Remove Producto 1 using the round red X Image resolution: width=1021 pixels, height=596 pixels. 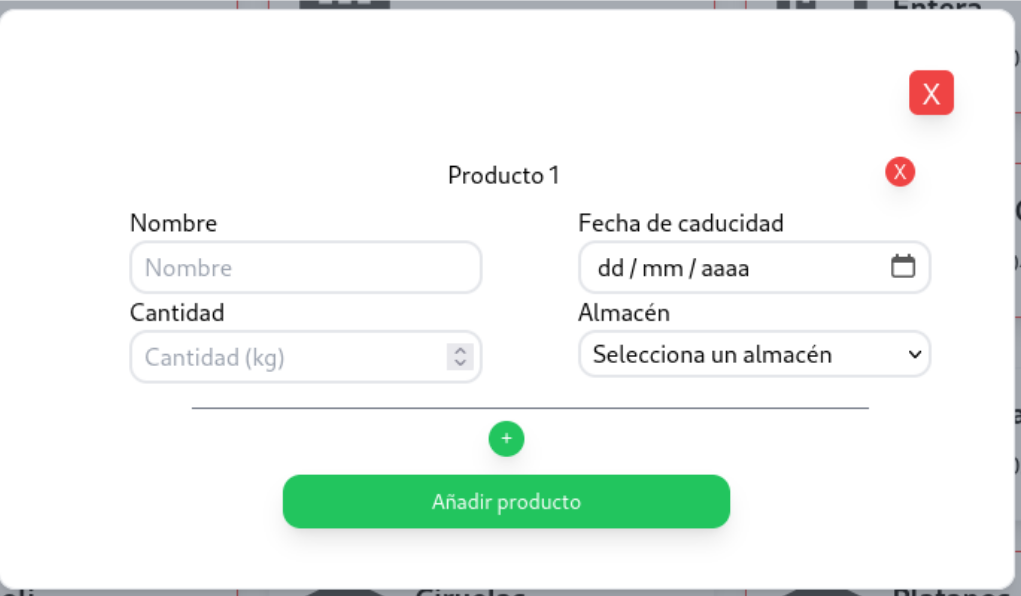coord(900,172)
